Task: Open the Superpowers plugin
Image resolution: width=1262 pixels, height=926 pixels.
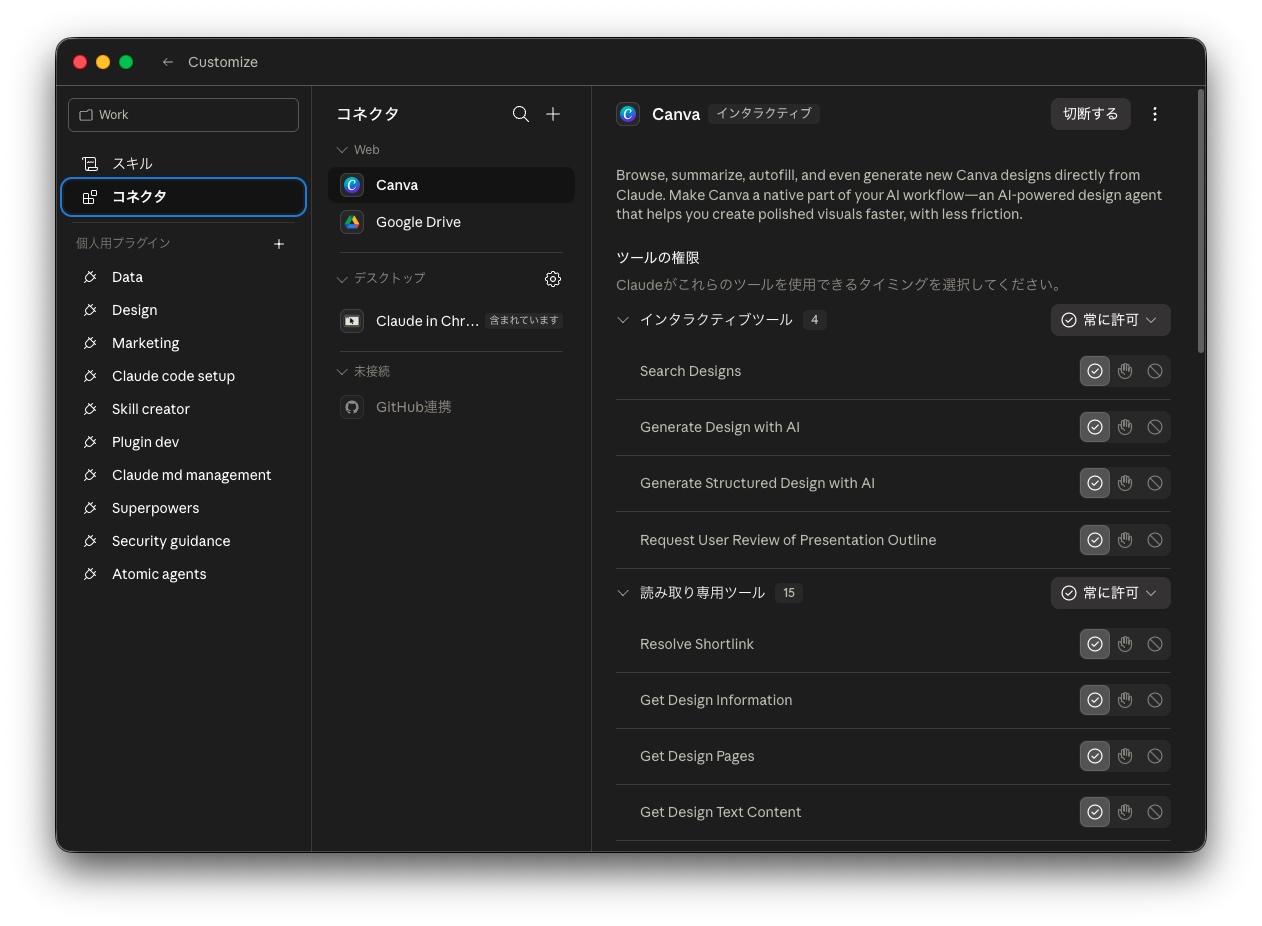Action: [184, 508]
